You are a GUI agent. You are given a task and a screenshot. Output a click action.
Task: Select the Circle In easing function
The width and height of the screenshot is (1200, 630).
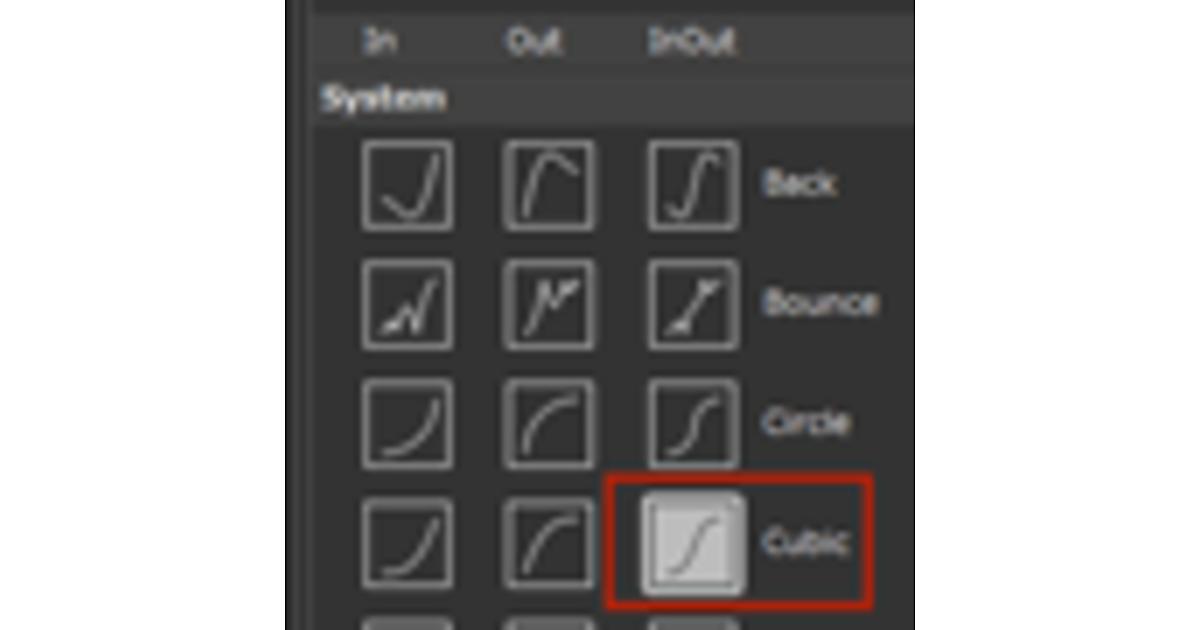(407, 424)
